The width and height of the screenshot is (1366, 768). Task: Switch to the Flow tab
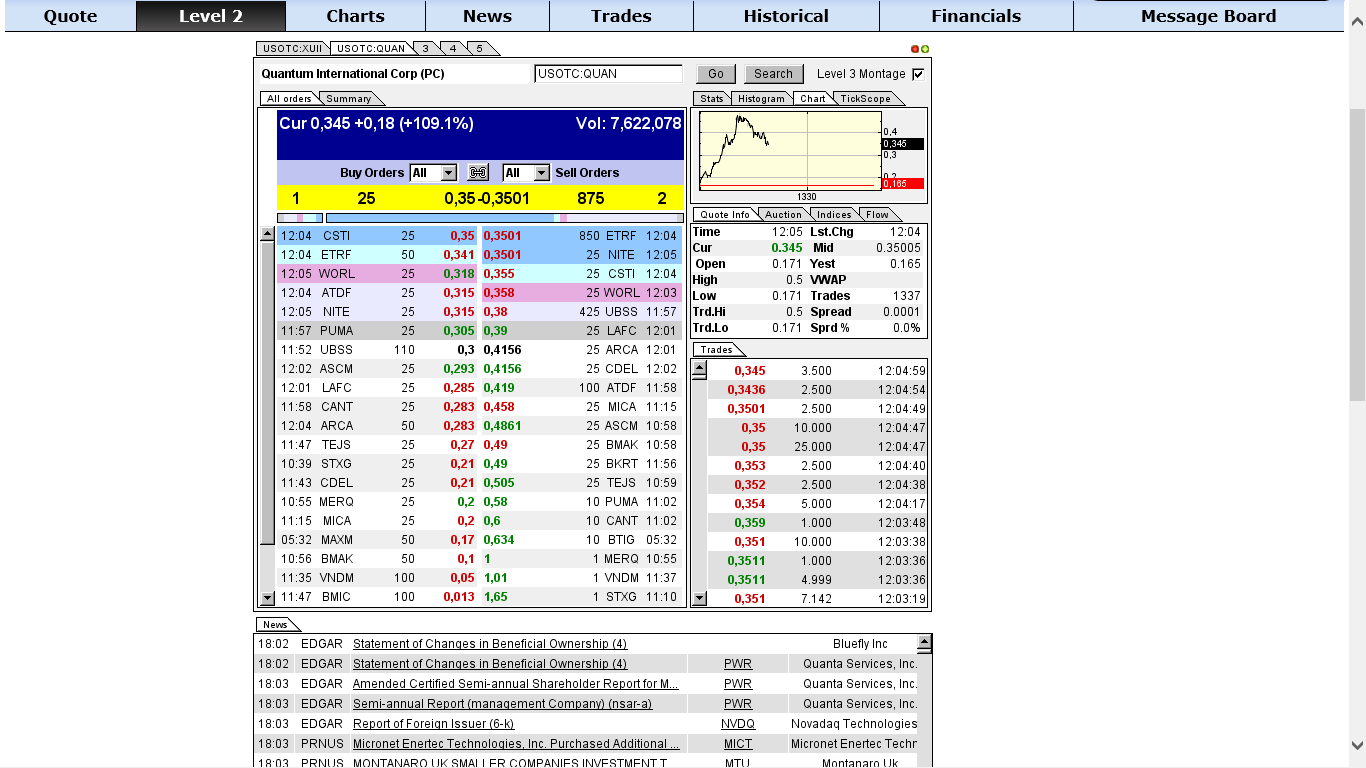coord(877,214)
